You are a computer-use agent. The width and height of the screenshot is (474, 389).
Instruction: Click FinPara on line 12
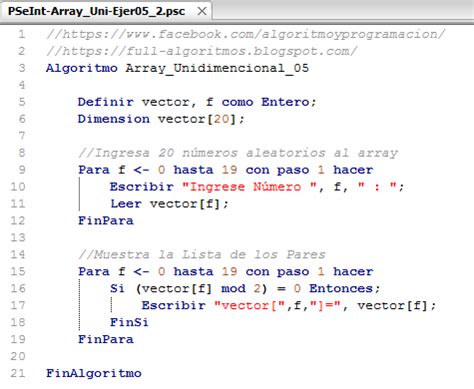106,221
